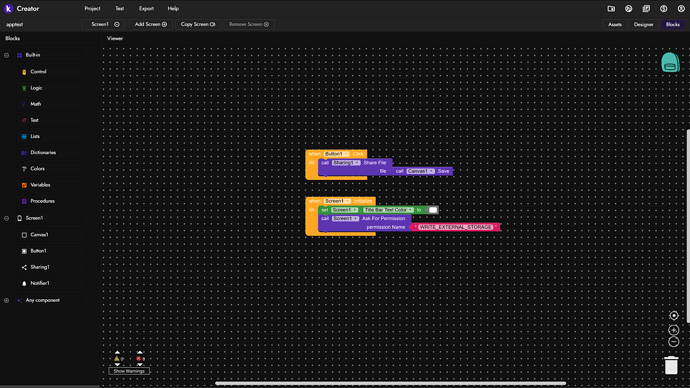The height and width of the screenshot is (388, 690).
Task: Click the red error indicator icon
Action: [x=139, y=359]
